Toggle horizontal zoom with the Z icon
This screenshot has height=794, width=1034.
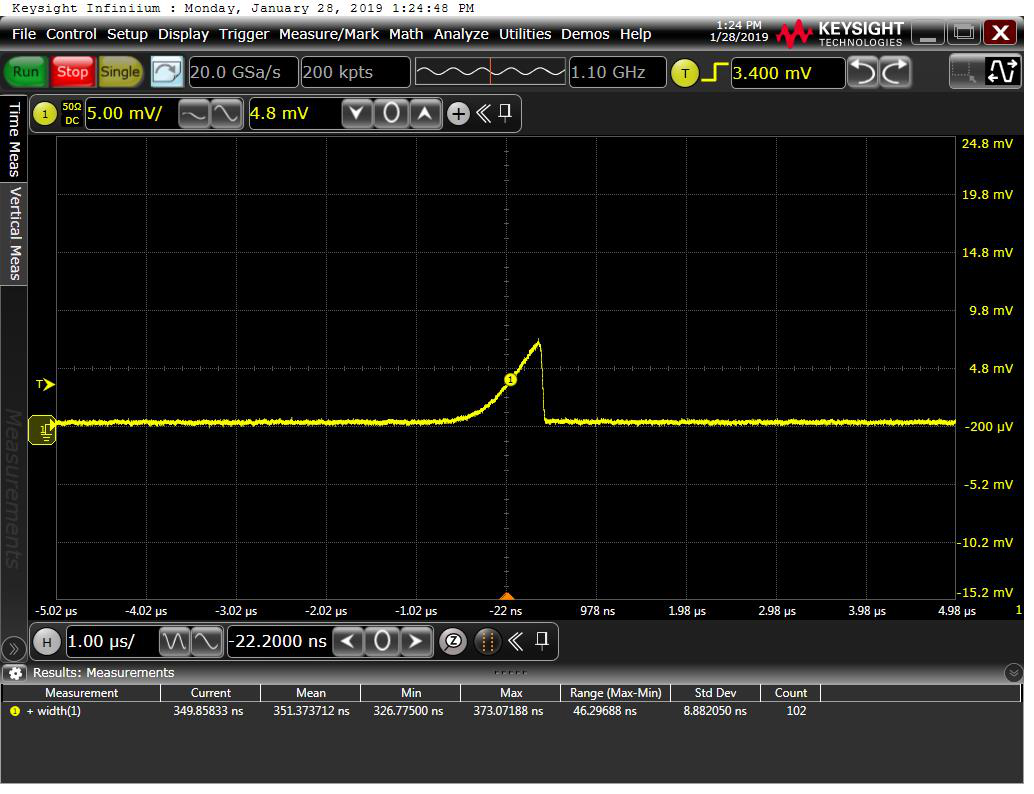[x=453, y=641]
